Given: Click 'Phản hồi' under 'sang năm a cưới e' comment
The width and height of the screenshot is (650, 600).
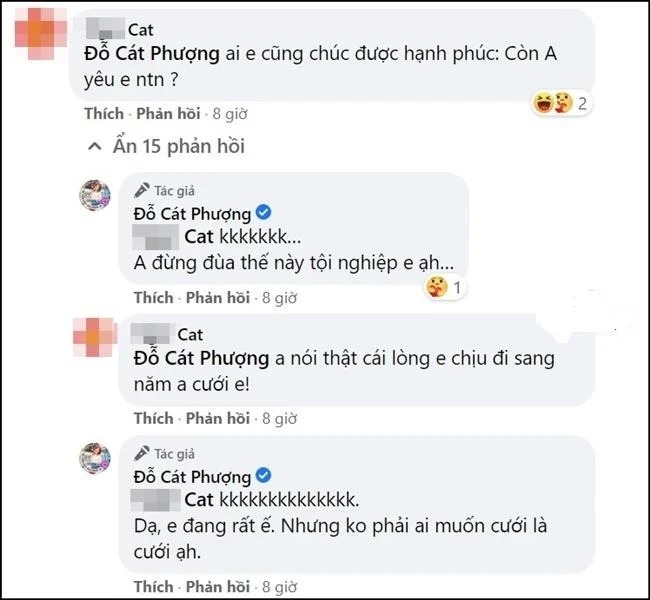Looking at the screenshot, I should point(218,418).
